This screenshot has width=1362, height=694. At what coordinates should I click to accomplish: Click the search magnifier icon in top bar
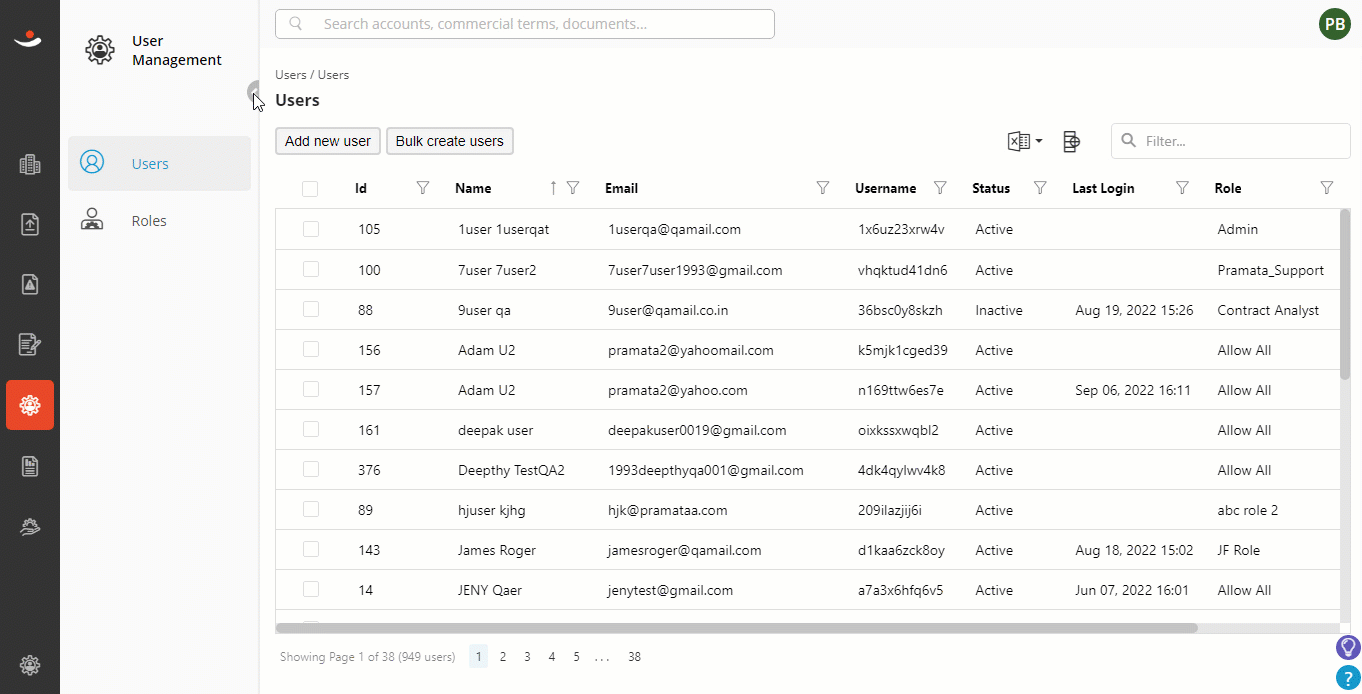[x=296, y=24]
